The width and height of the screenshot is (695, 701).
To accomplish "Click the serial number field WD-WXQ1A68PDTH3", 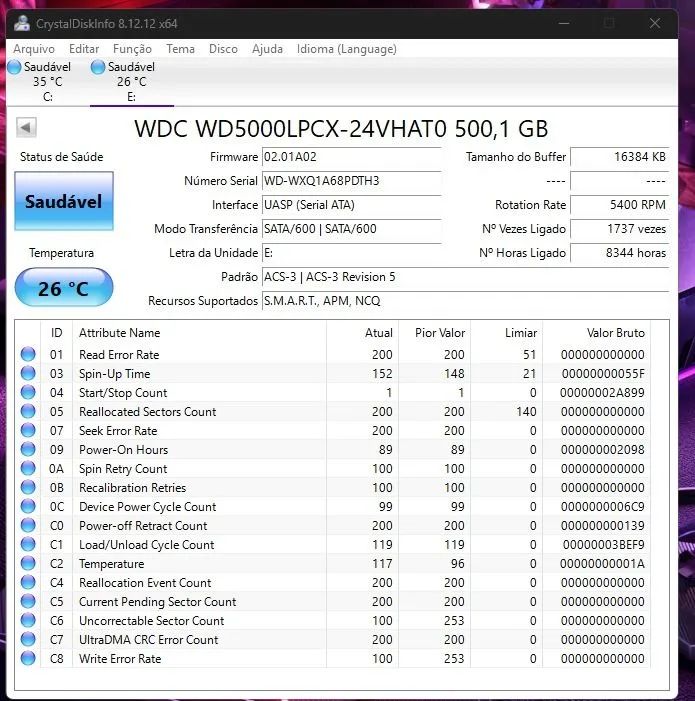I will point(352,181).
